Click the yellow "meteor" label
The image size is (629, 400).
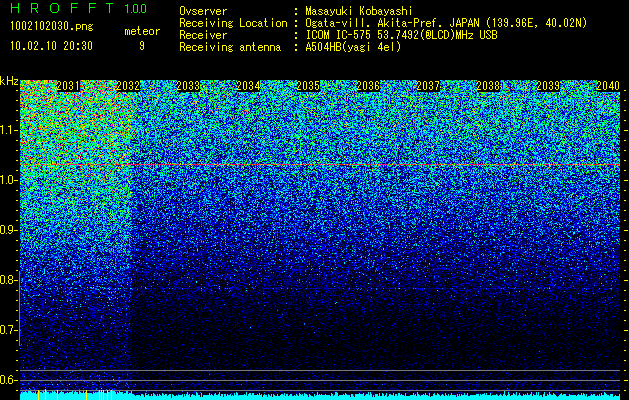click(142, 31)
